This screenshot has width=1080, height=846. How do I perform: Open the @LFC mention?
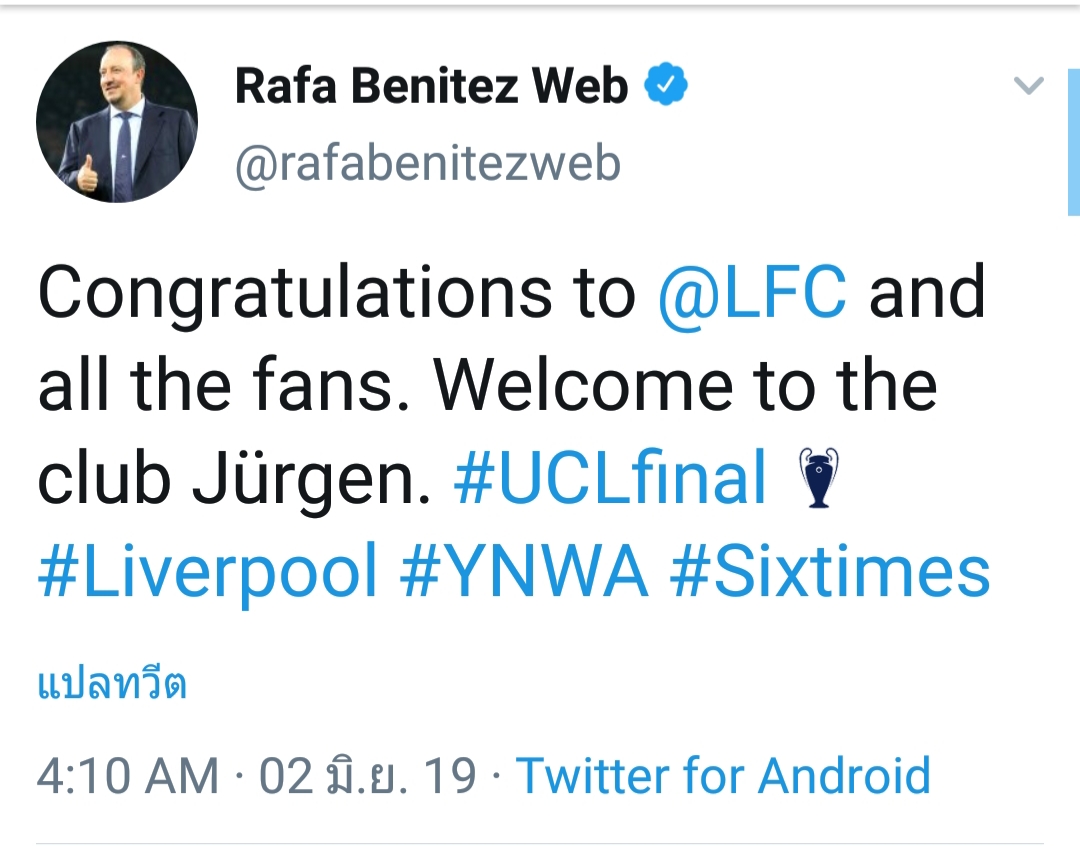pos(753,292)
